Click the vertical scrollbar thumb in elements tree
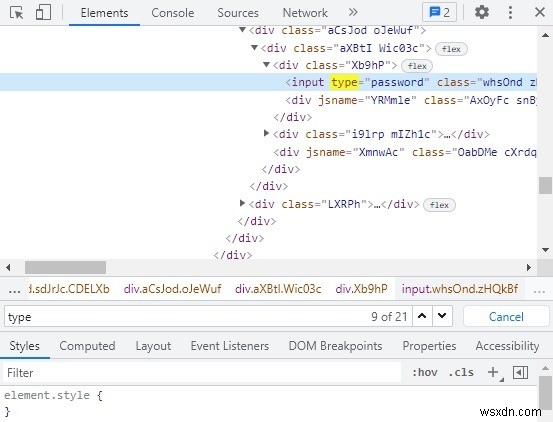553x422 pixels. [x=545, y=185]
